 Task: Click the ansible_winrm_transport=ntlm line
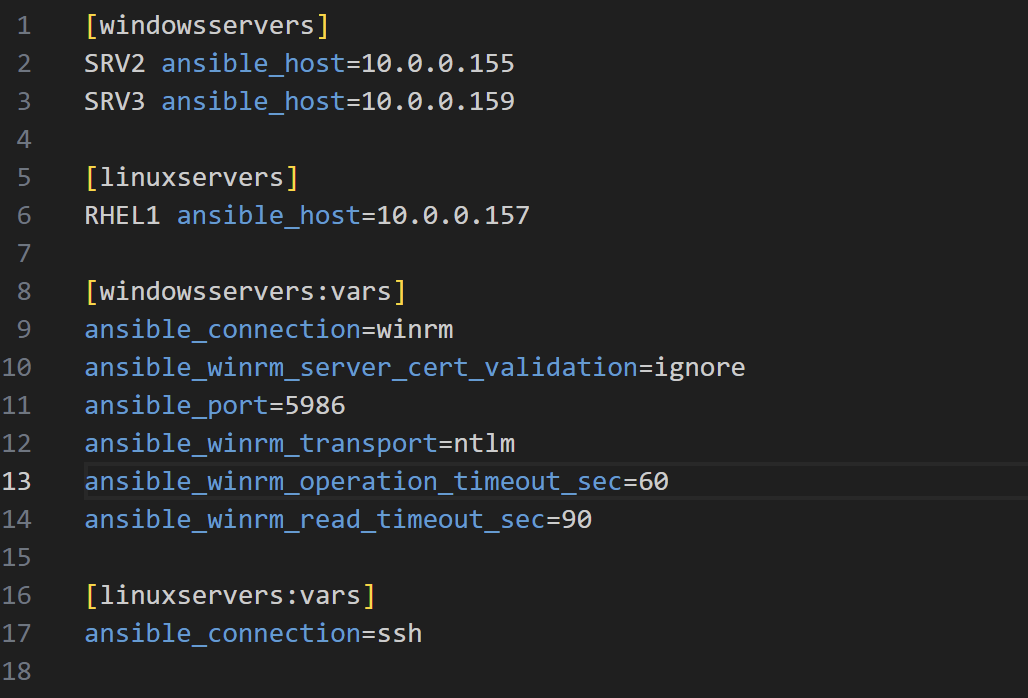click(300, 444)
